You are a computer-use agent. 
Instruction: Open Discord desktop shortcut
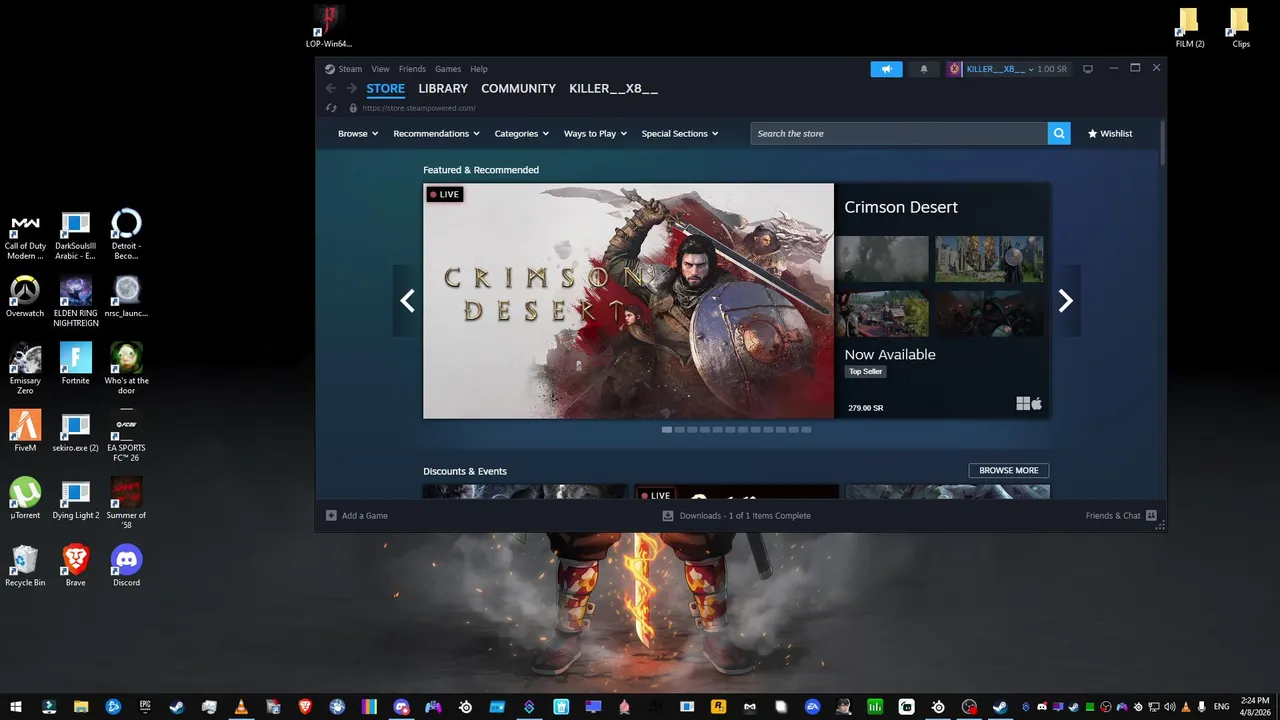coord(126,566)
